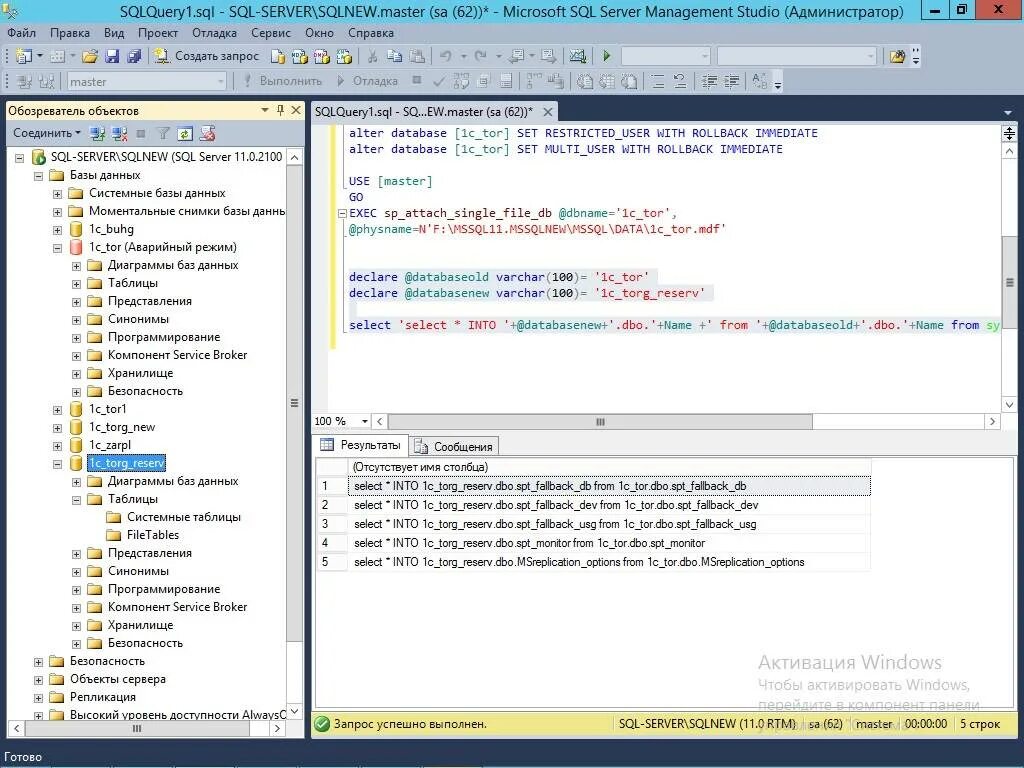Image resolution: width=1024 pixels, height=768 pixels.
Task: Open the Сервис menu
Action: coord(270,33)
